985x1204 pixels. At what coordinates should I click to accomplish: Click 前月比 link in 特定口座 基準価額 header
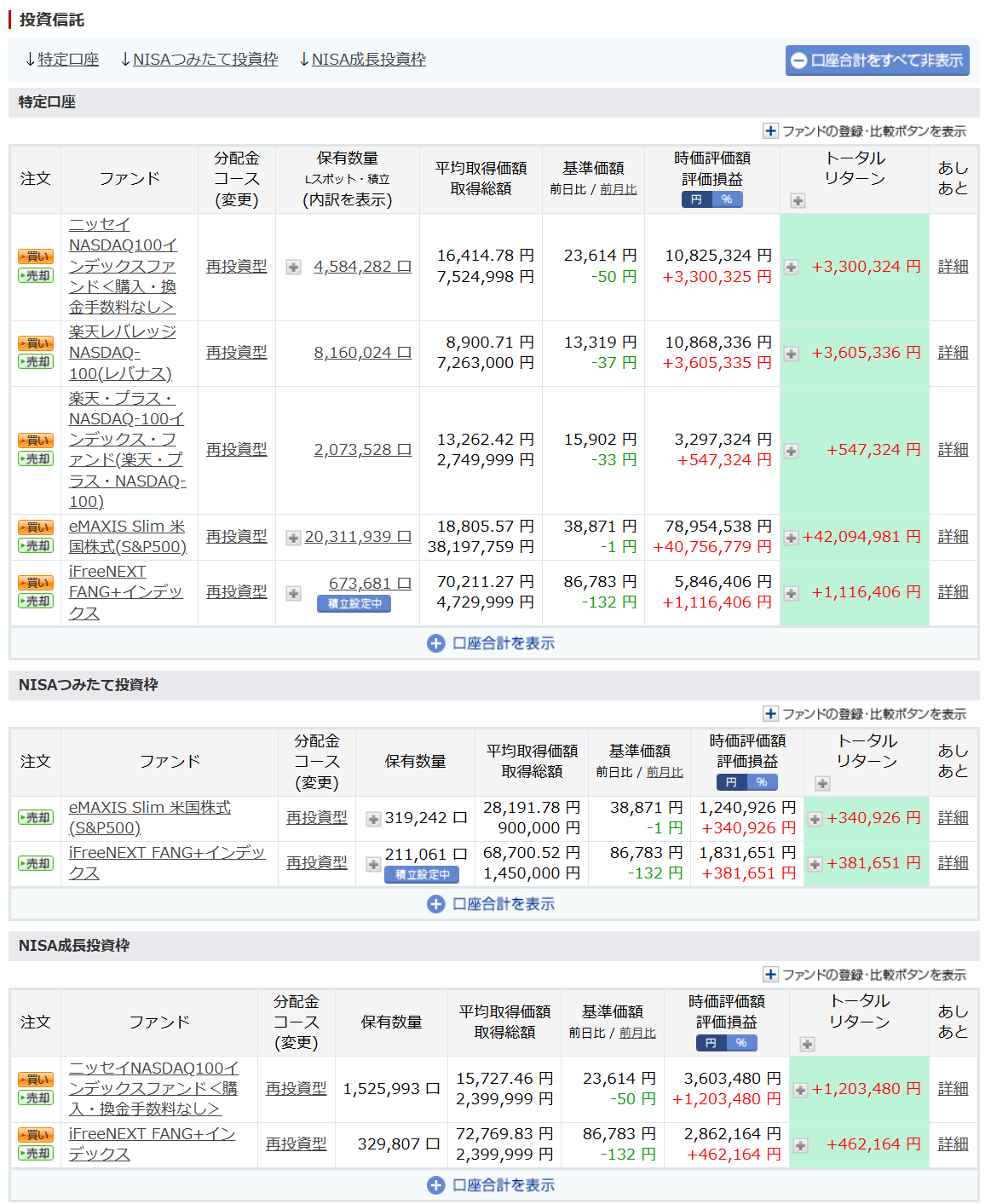[618, 190]
